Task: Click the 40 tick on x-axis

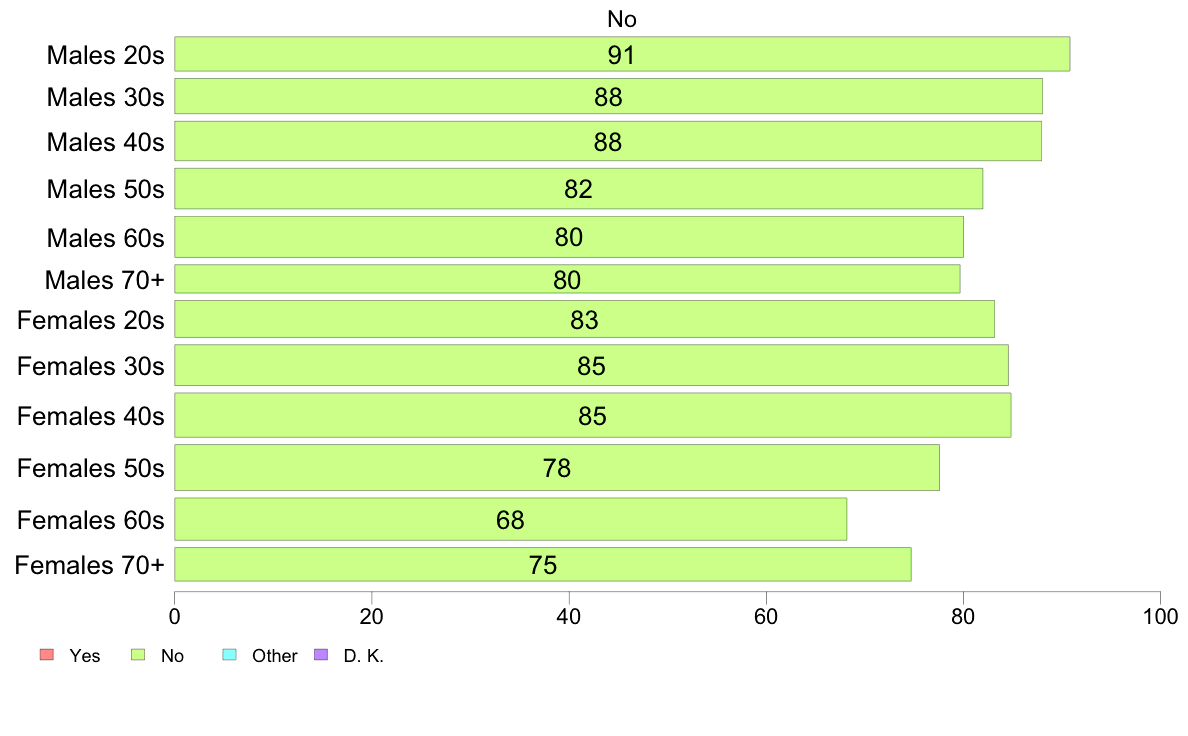Action: (569, 616)
